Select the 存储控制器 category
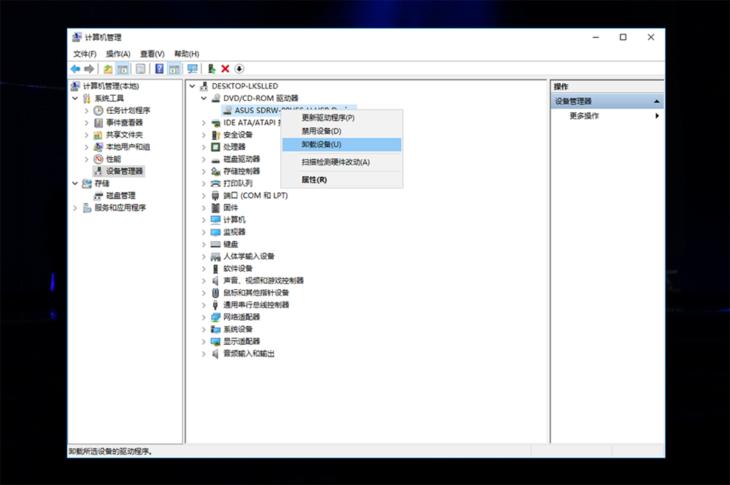This screenshot has width=730, height=485. pos(242,171)
